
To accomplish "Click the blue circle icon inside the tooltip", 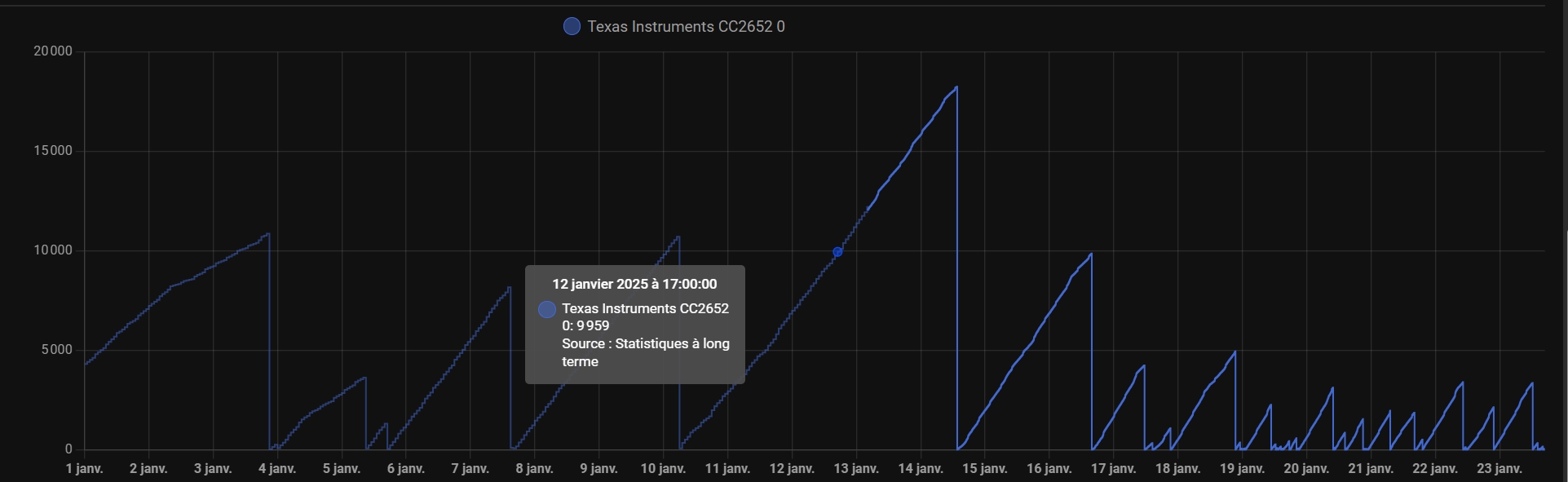I will (x=547, y=309).
